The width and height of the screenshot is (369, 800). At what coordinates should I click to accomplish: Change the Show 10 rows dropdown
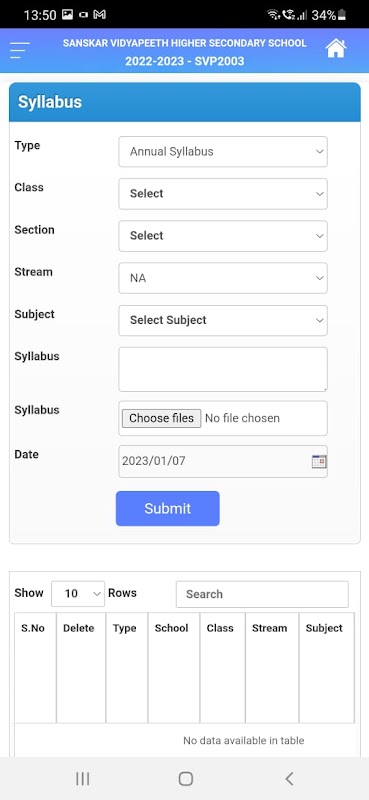coord(78,594)
